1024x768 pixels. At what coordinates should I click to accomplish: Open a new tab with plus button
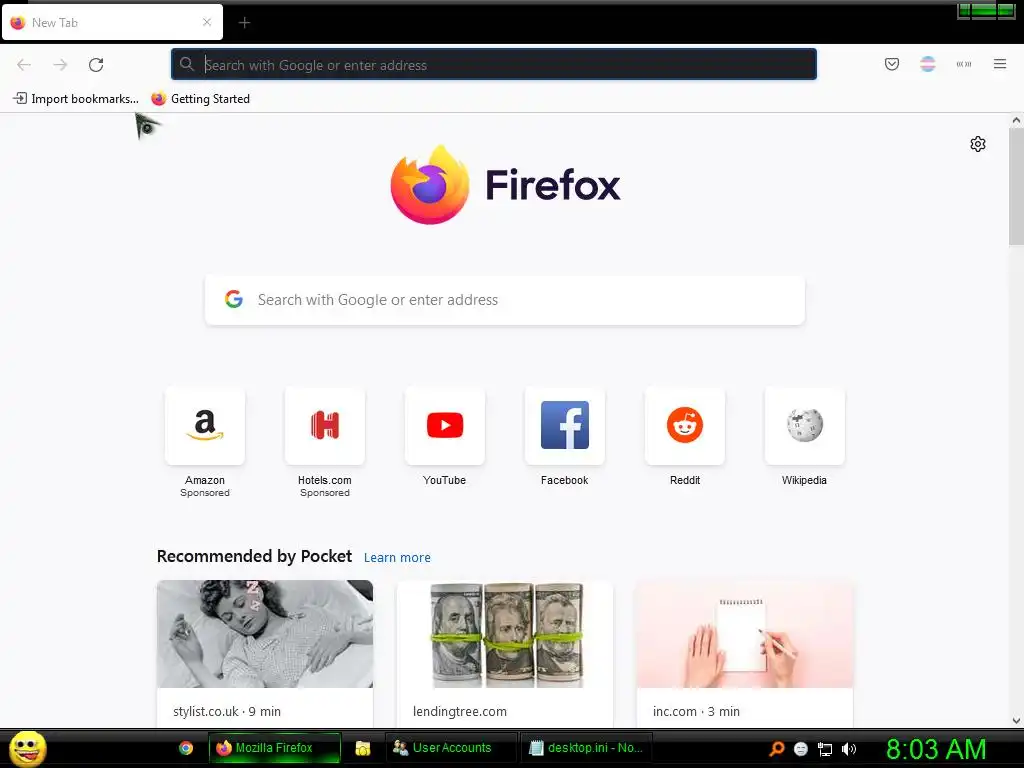pos(244,23)
